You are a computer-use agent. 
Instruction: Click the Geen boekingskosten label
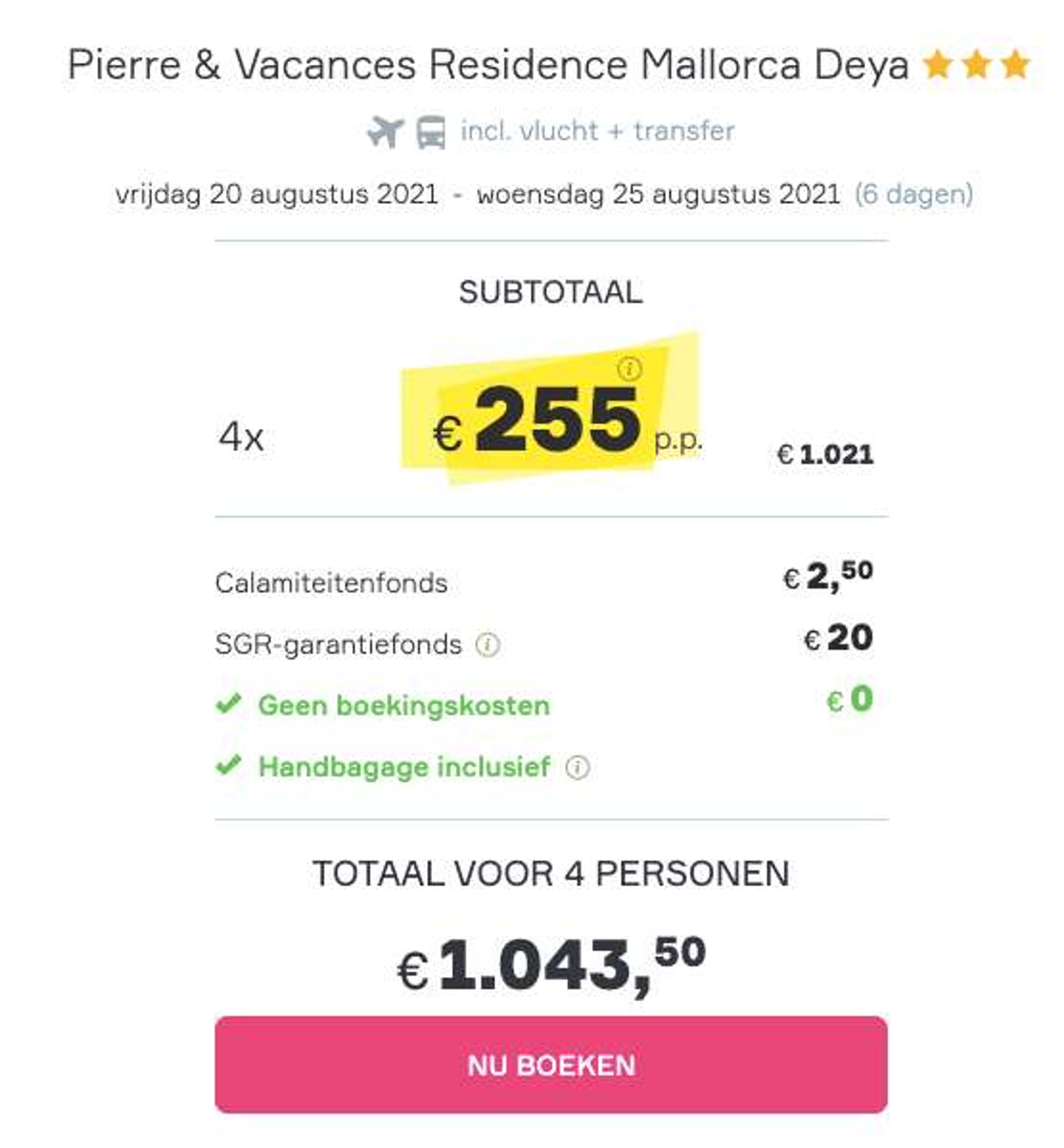coord(404,705)
